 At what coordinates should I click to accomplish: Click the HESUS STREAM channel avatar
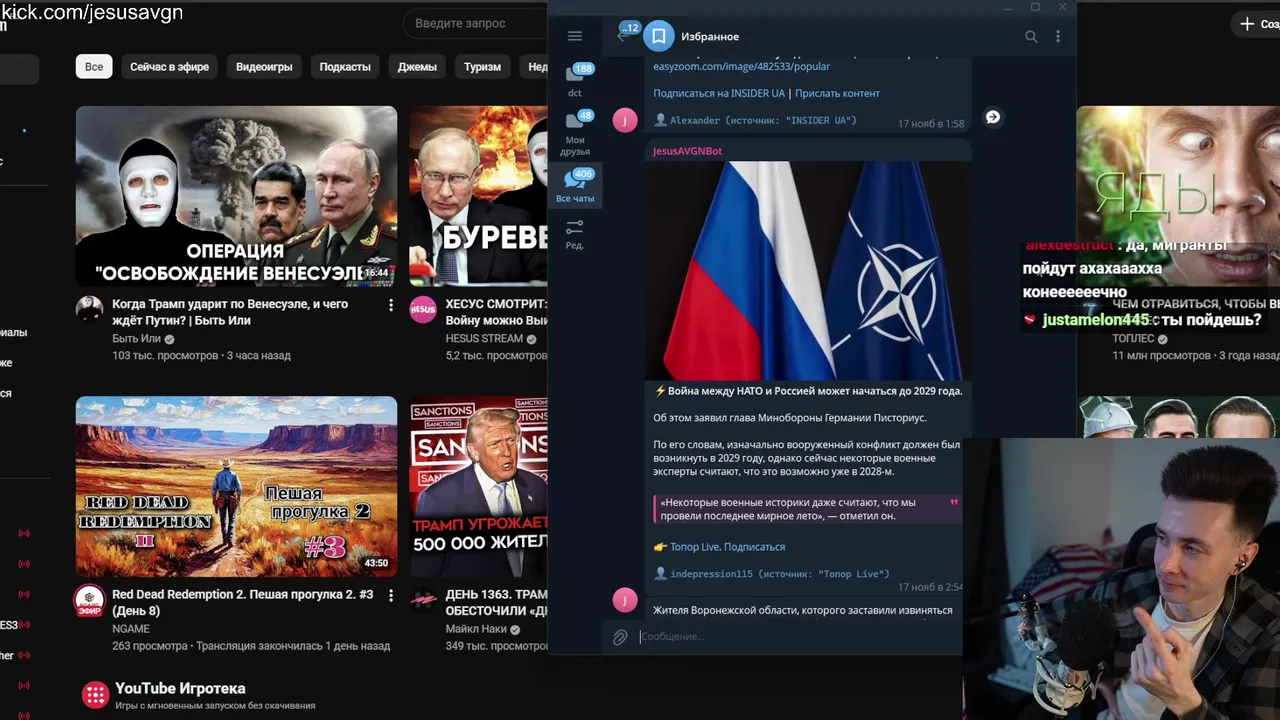pyautogui.click(x=423, y=309)
